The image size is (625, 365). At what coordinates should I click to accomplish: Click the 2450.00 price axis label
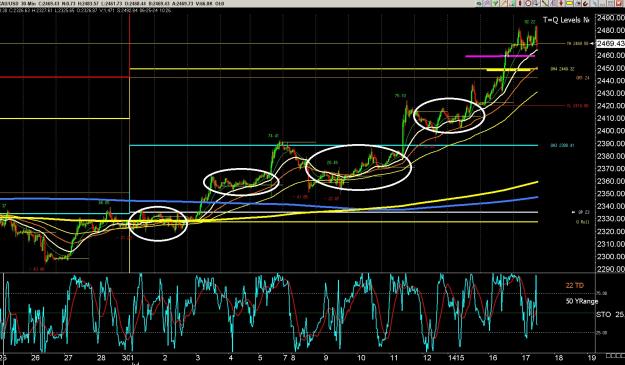[611, 68]
